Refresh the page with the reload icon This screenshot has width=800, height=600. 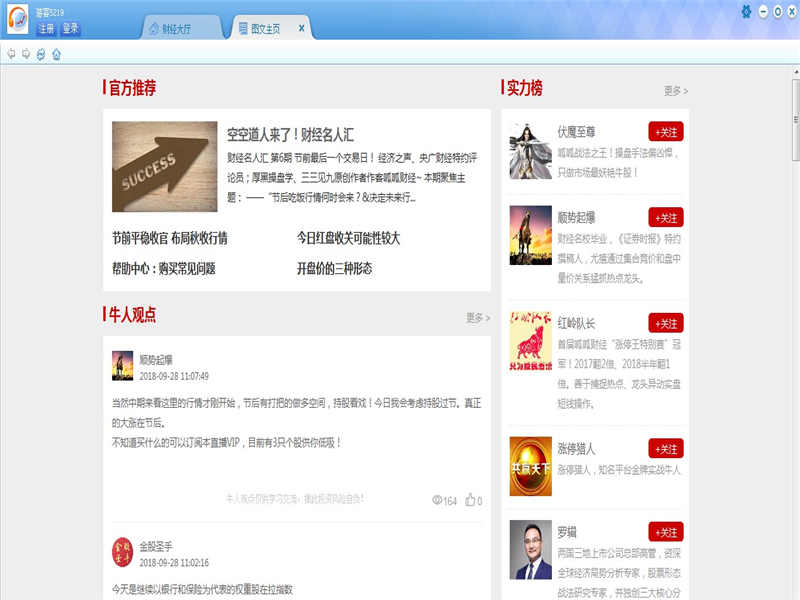[41, 54]
